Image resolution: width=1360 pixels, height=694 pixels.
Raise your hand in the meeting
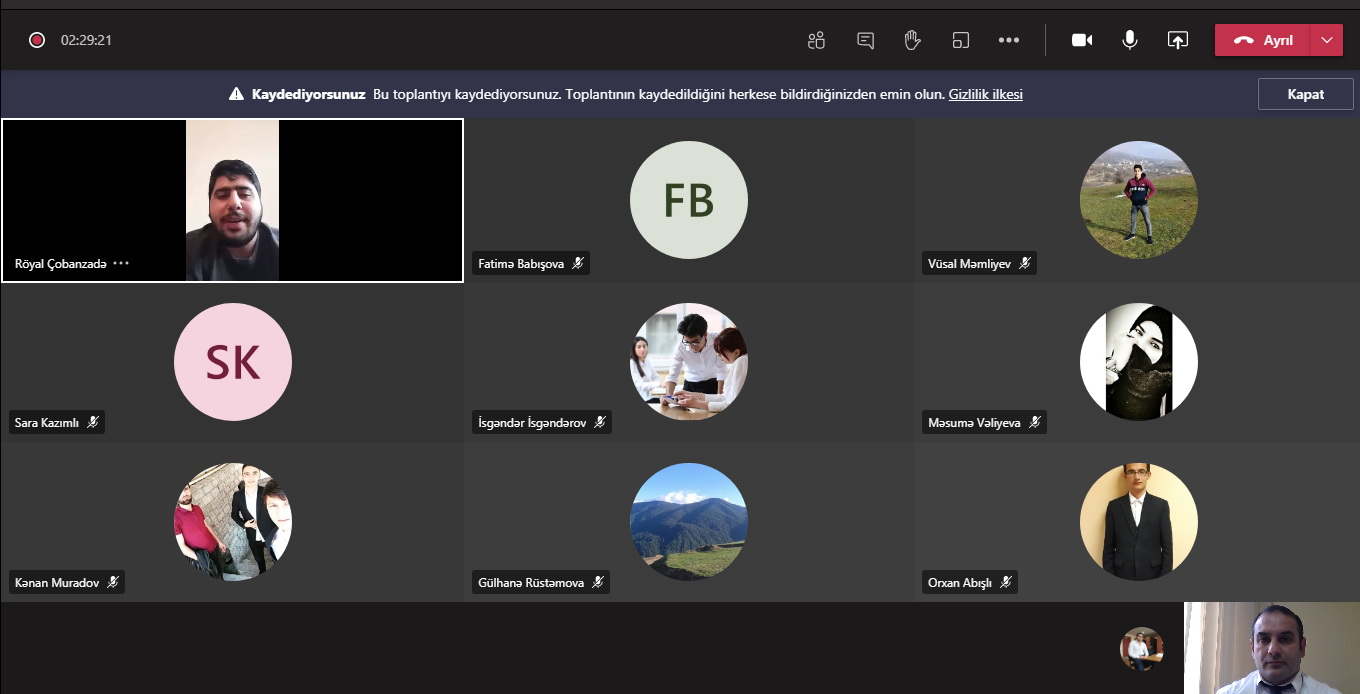(x=912, y=40)
